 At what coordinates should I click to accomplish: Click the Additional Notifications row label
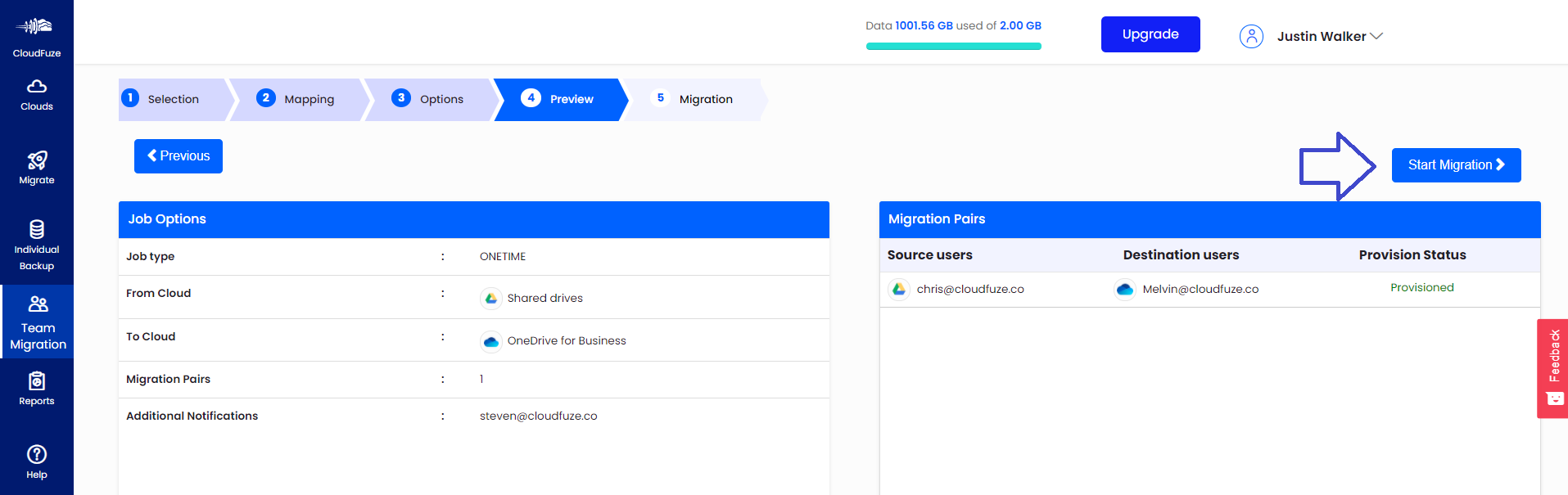192,416
